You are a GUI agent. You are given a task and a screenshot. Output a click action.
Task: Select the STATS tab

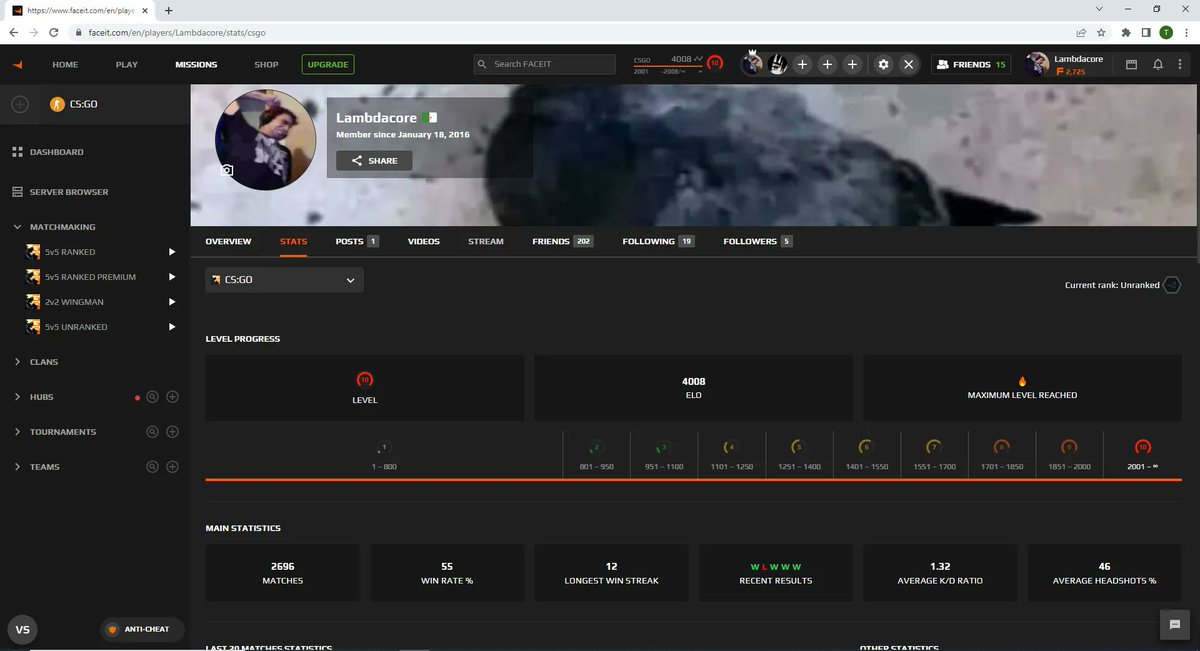point(294,241)
